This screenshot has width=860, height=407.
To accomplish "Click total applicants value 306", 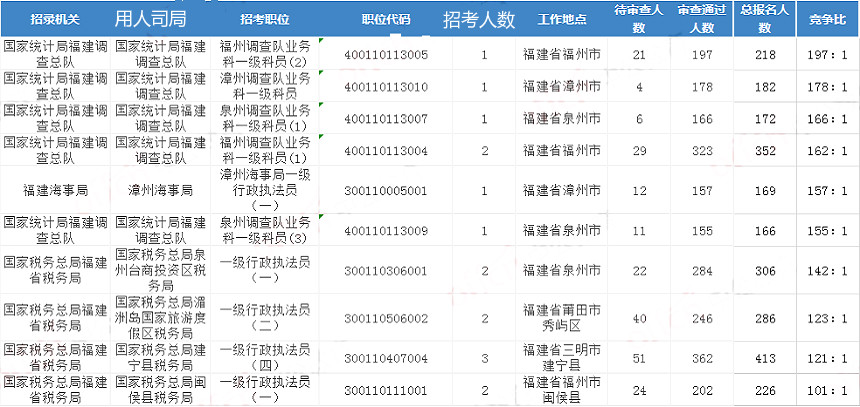I will click(765, 271).
